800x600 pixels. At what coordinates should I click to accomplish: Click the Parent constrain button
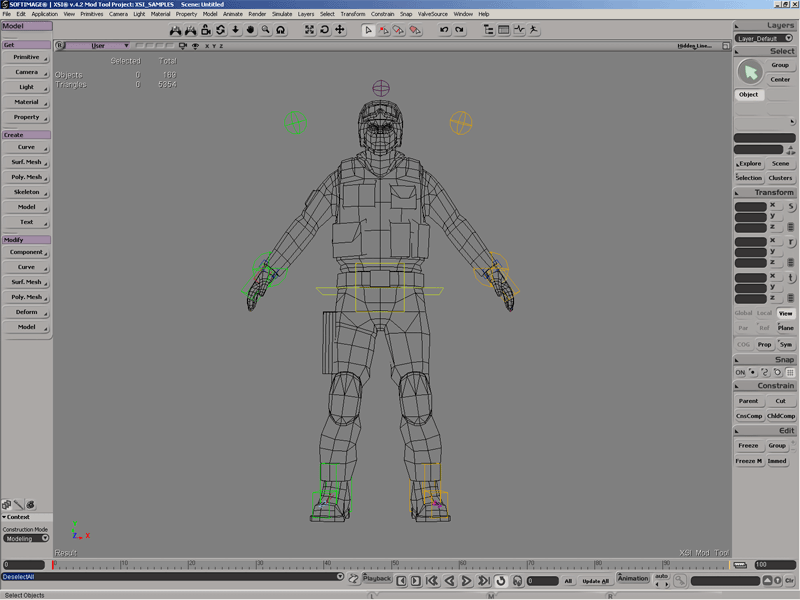(x=748, y=401)
